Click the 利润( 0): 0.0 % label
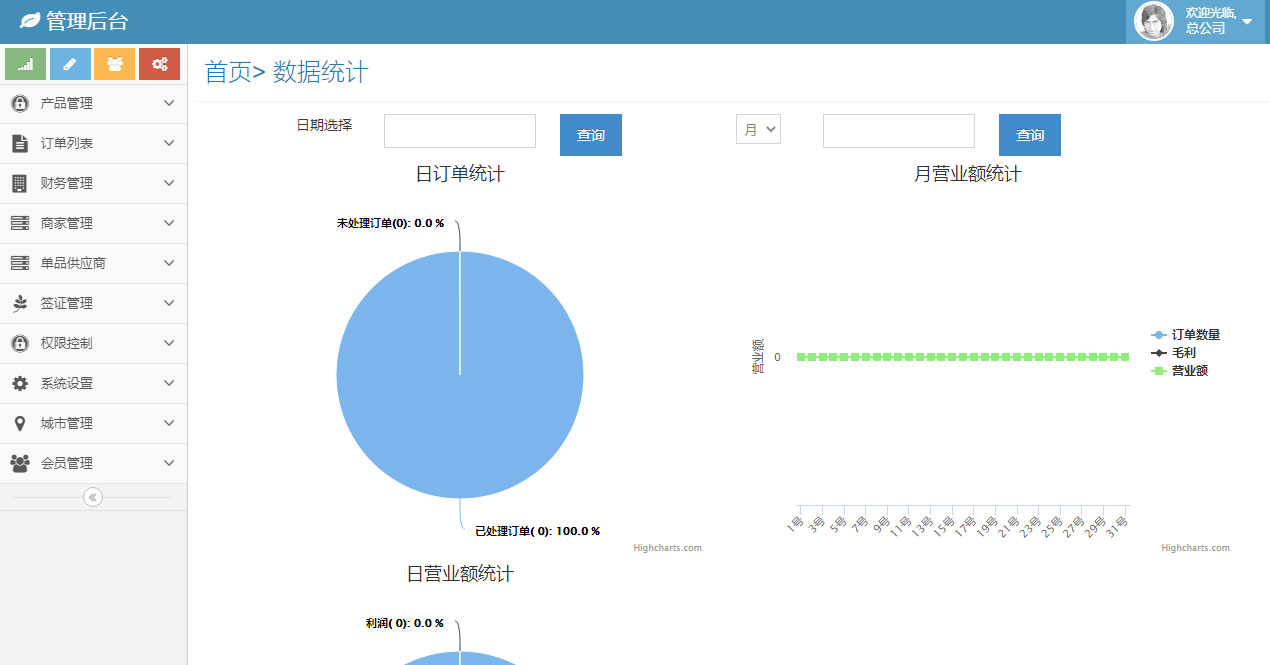 [404, 623]
